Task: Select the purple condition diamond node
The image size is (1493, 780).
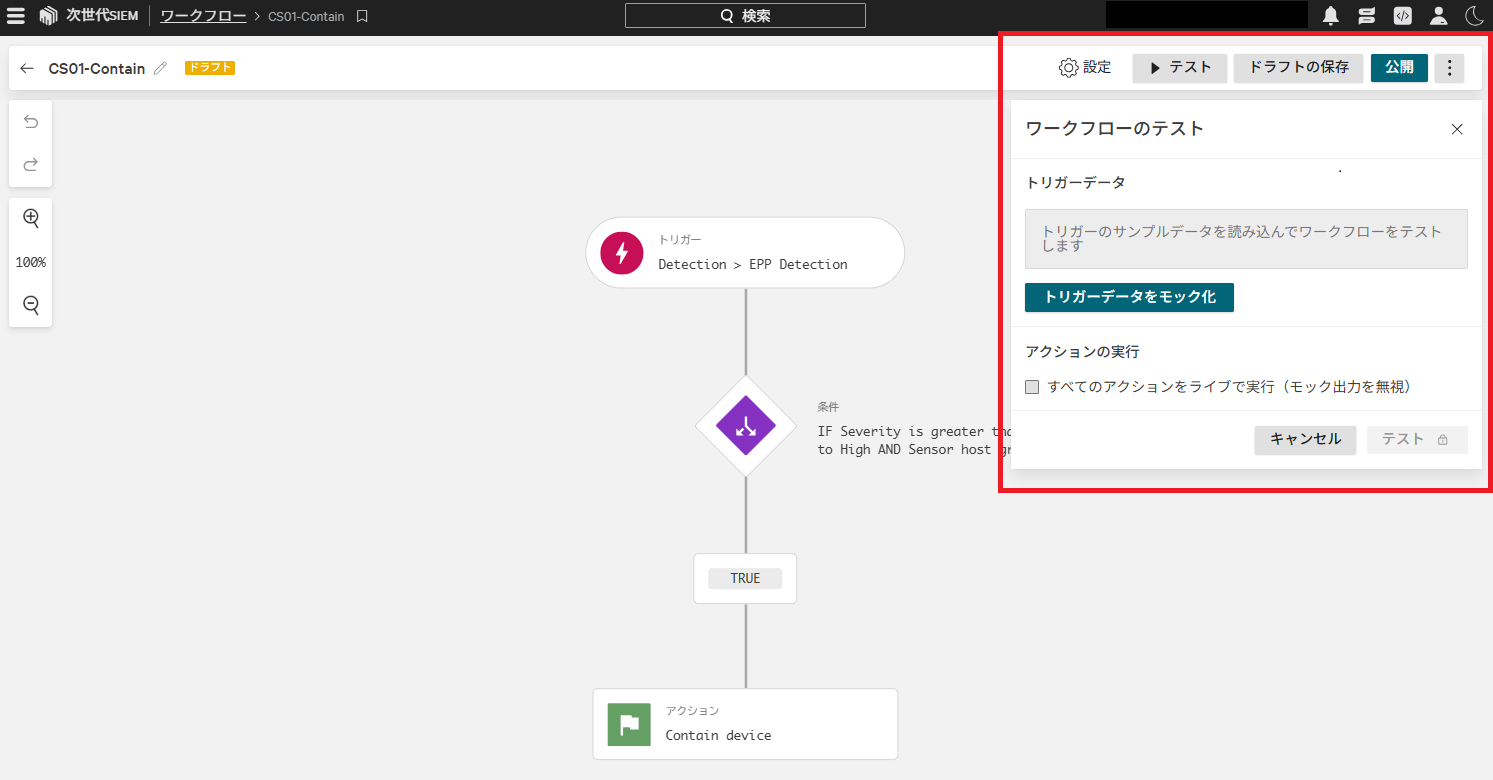Action: tap(744, 426)
